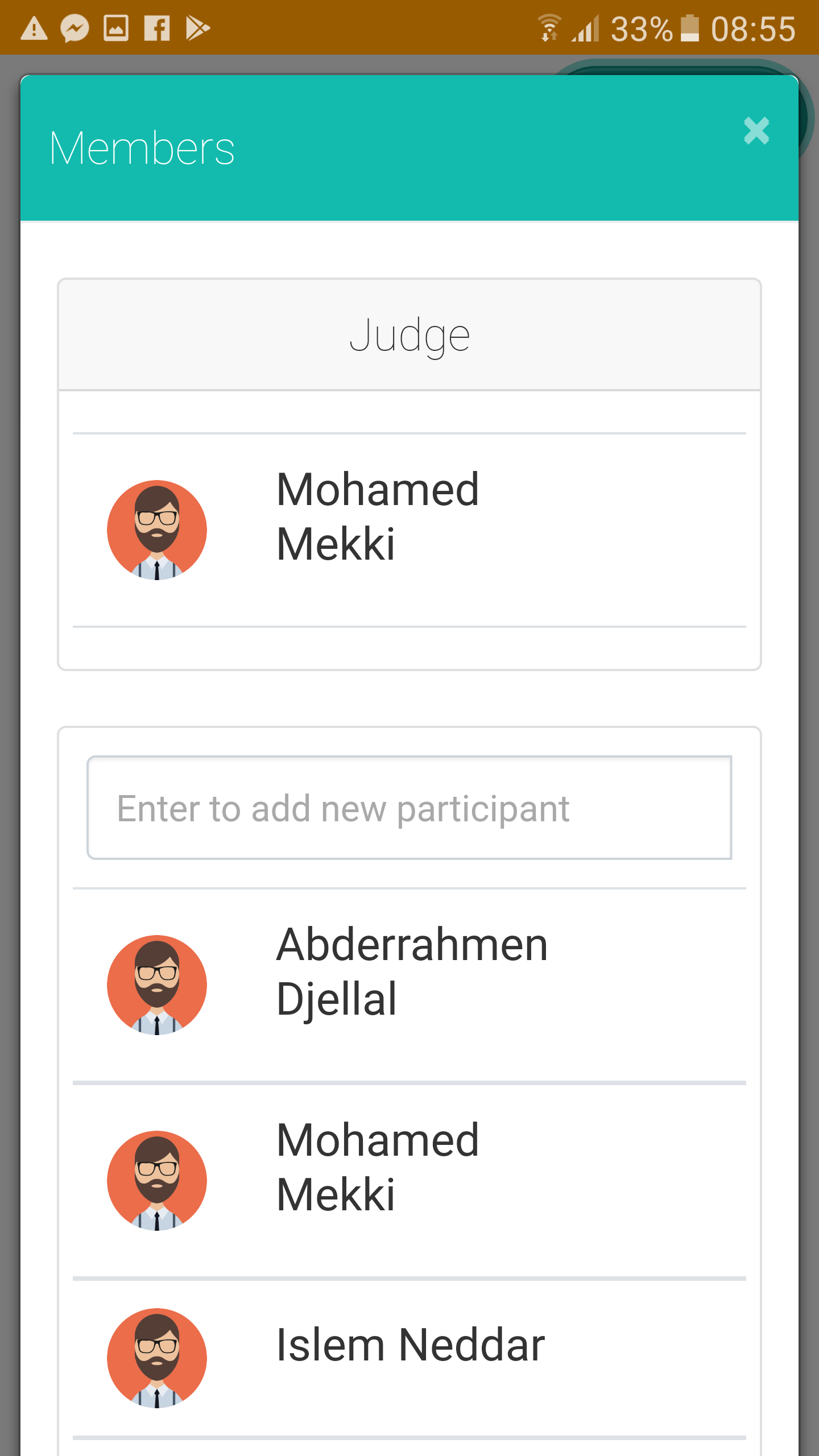Tap the Facebook notification icon
819x1456 pixels.
[157, 28]
